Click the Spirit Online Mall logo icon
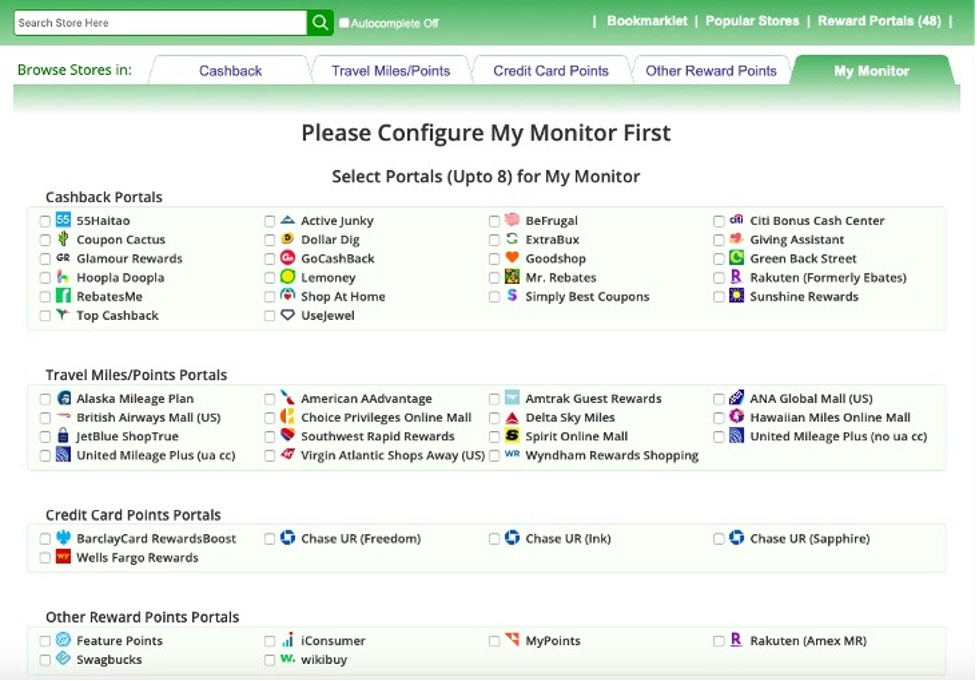Screen dimensions: 977x681 (x=512, y=436)
